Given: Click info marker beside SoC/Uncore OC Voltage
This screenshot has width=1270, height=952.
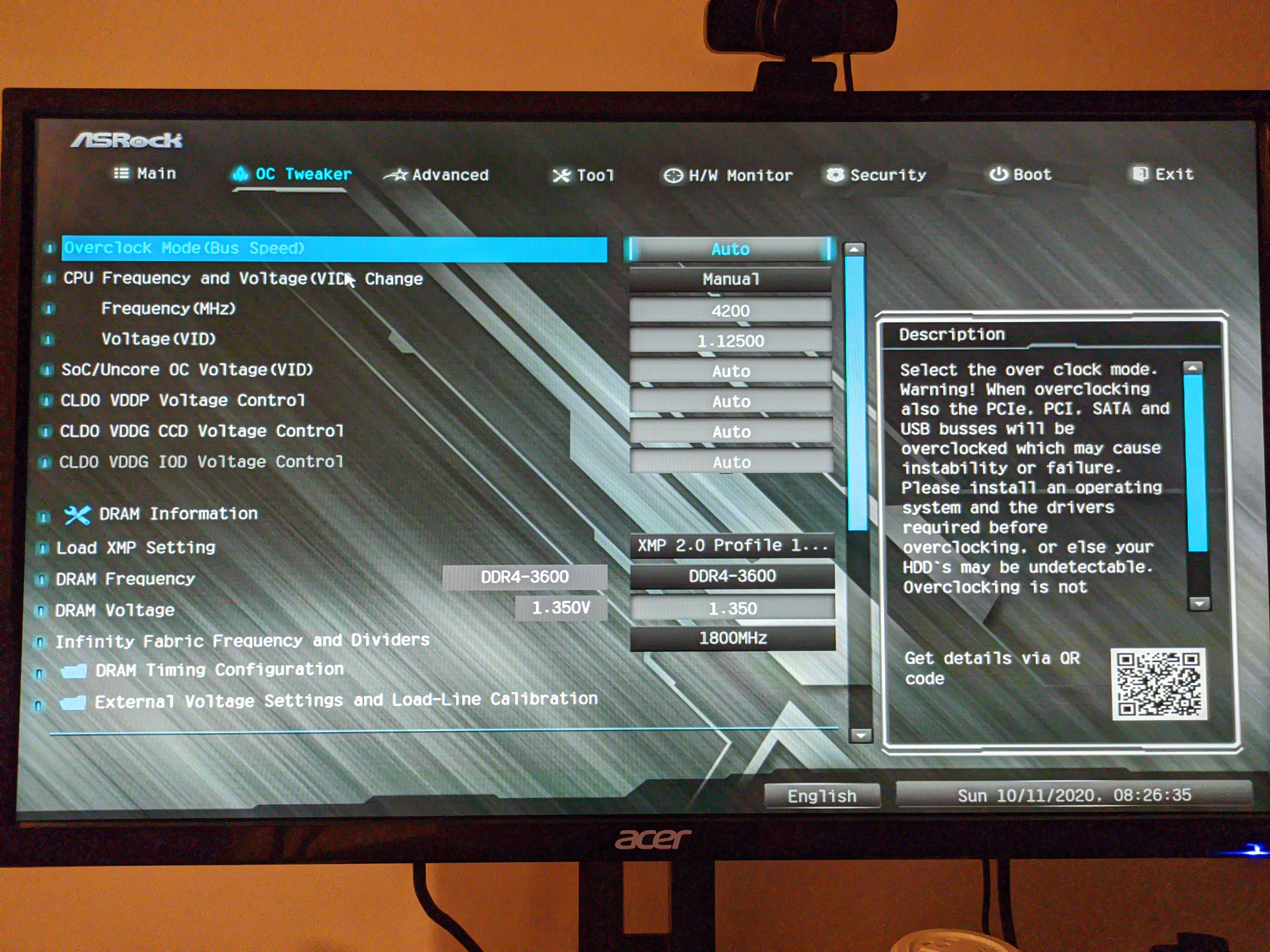Looking at the screenshot, I should 47,370.
